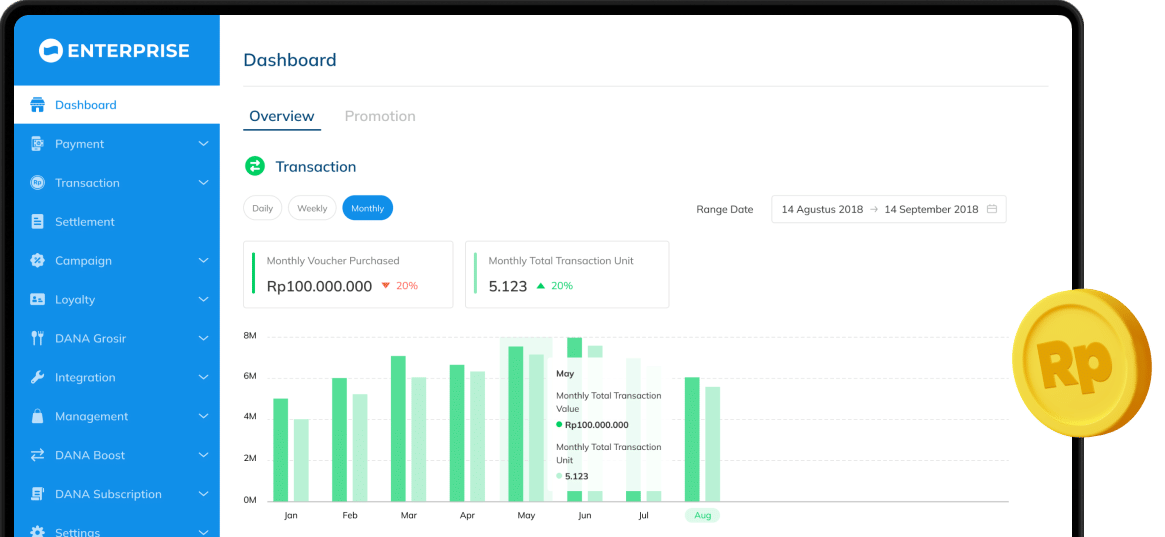Viewport: 1165px width, 537px height.
Task: Click the Dashboard storefront icon
Action: (x=37, y=105)
